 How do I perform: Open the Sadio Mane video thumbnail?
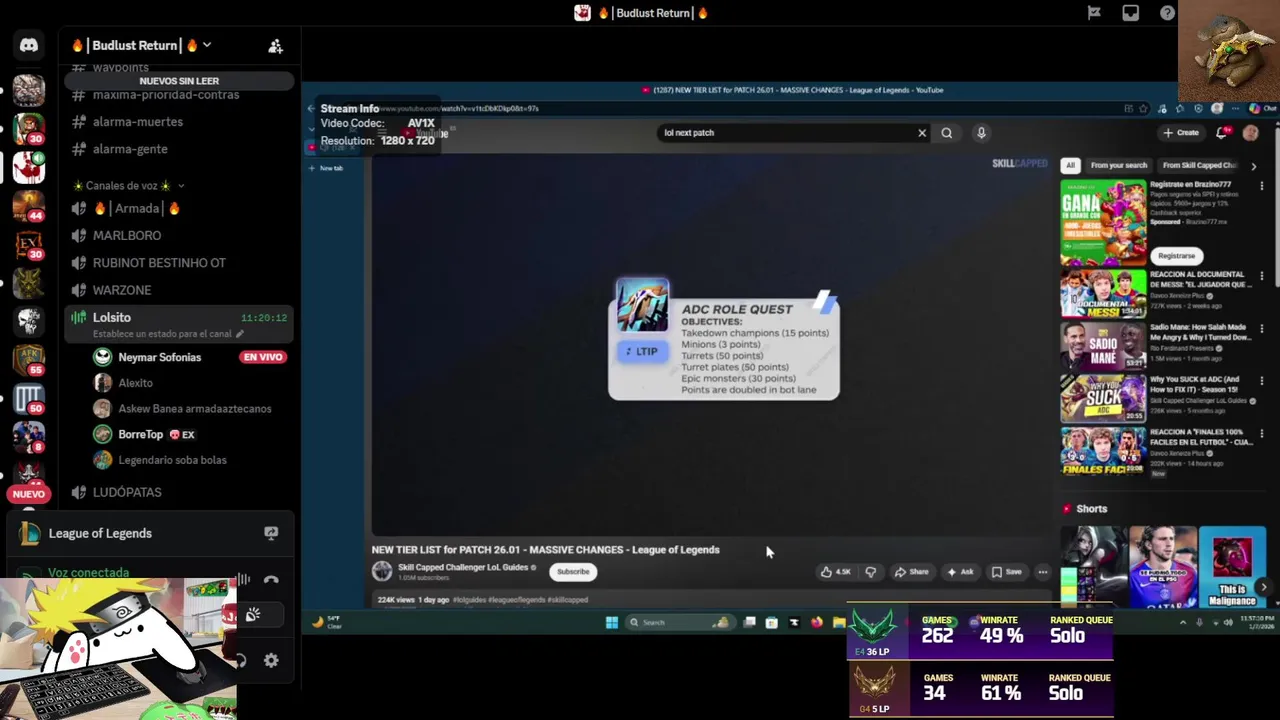pos(1103,346)
